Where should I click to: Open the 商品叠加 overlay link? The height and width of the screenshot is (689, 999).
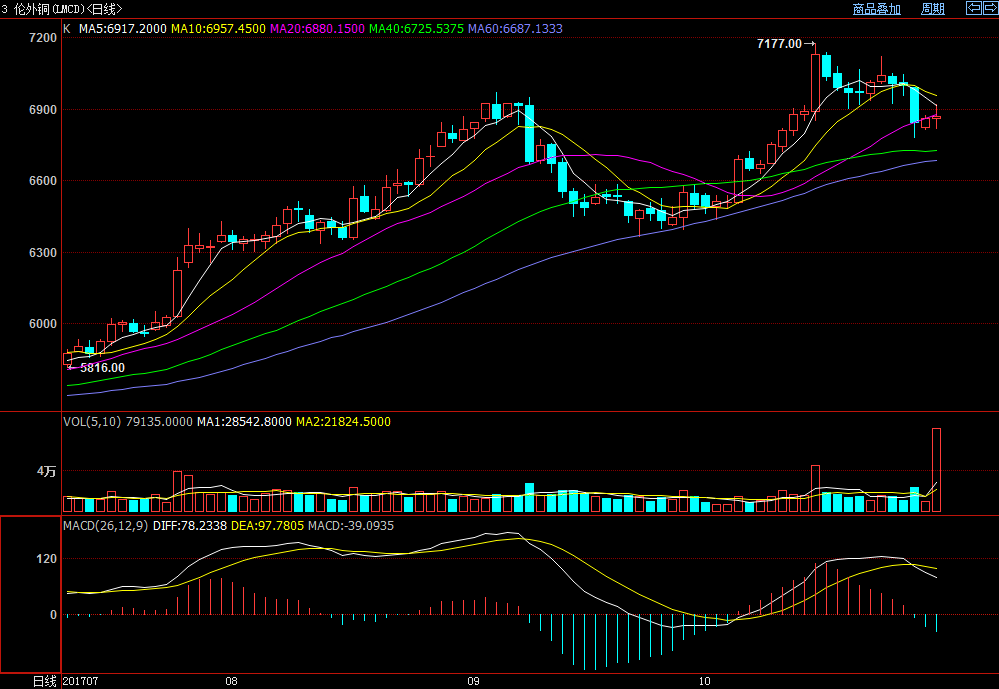coord(877,9)
